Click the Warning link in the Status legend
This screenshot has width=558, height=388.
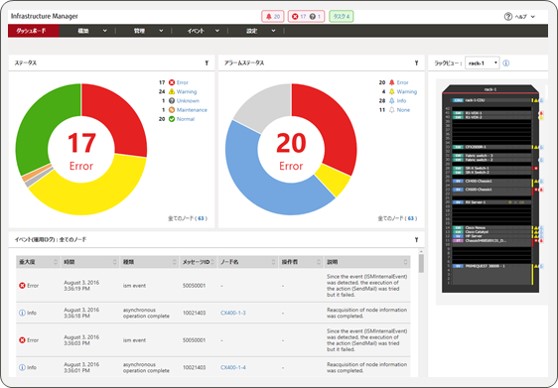[186, 91]
